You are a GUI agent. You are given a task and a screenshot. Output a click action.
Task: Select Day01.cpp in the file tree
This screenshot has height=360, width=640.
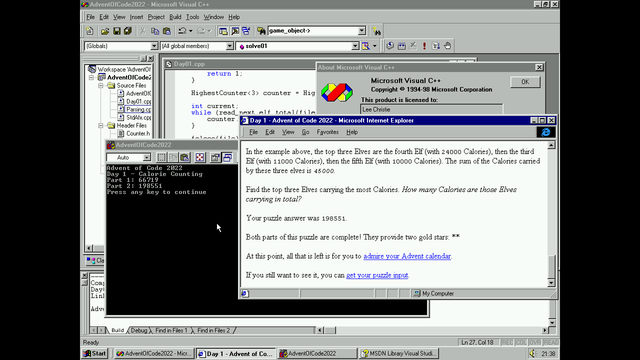coord(138,102)
